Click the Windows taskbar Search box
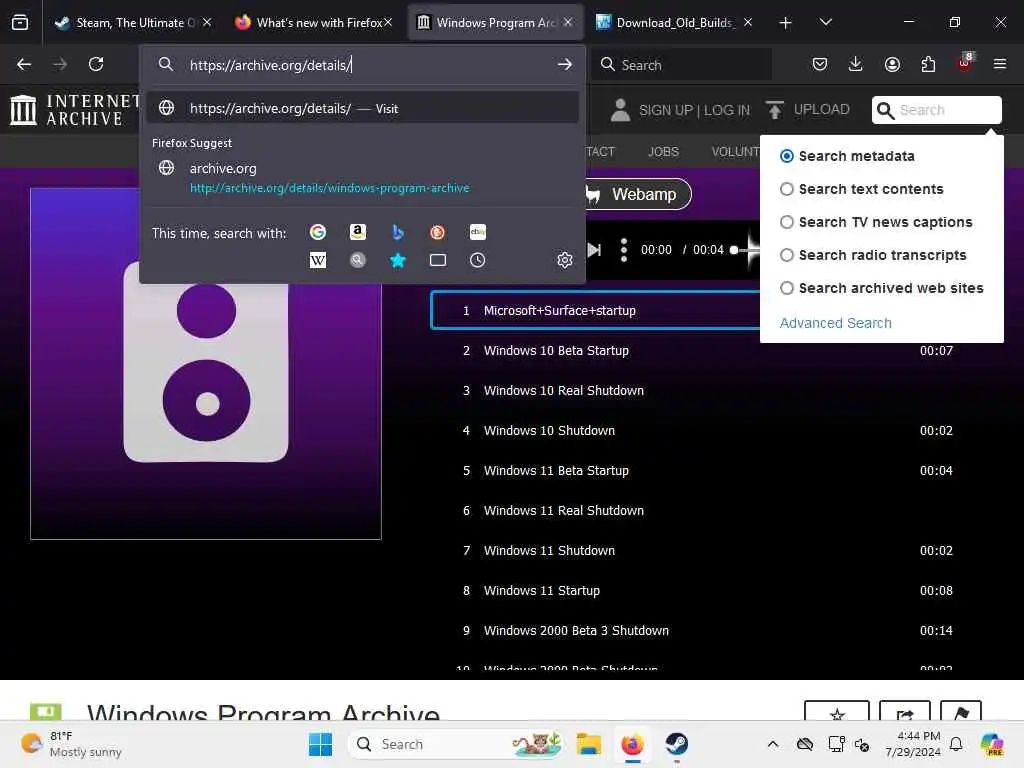This screenshot has width=1024, height=768. [x=457, y=744]
